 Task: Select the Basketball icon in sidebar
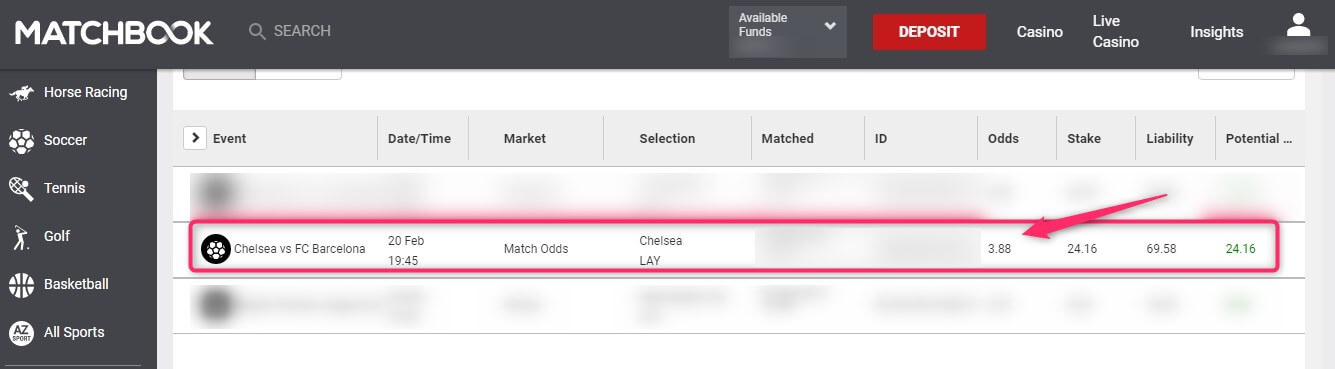pyautogui.click(x=21, y=285)
